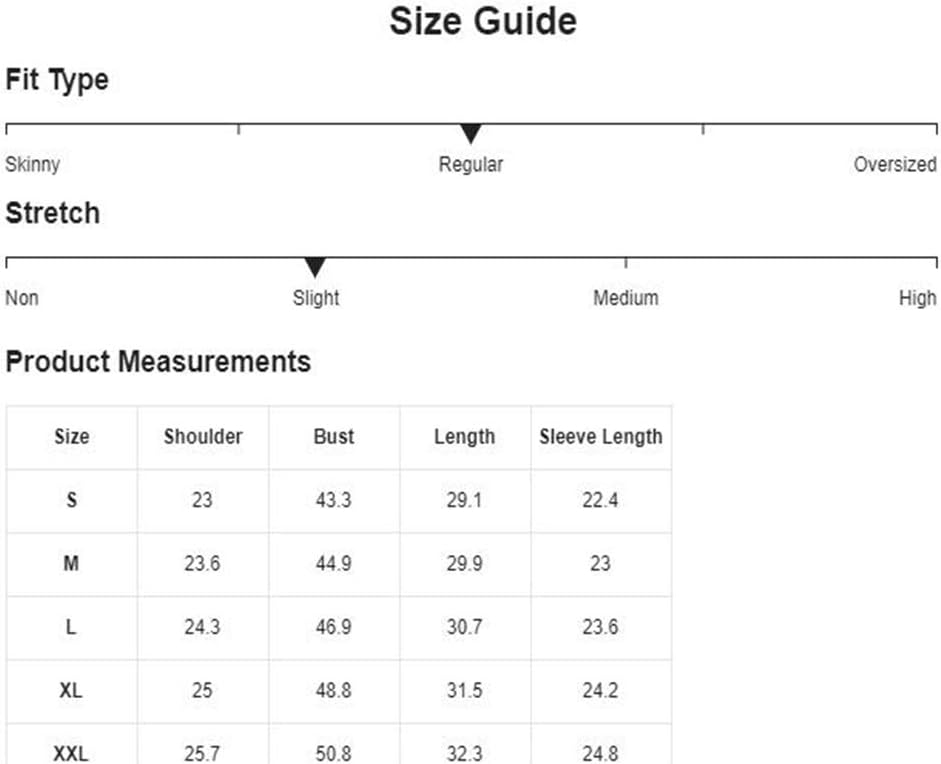
Task: Click the Size Guide heading
Action: point(483,22)
